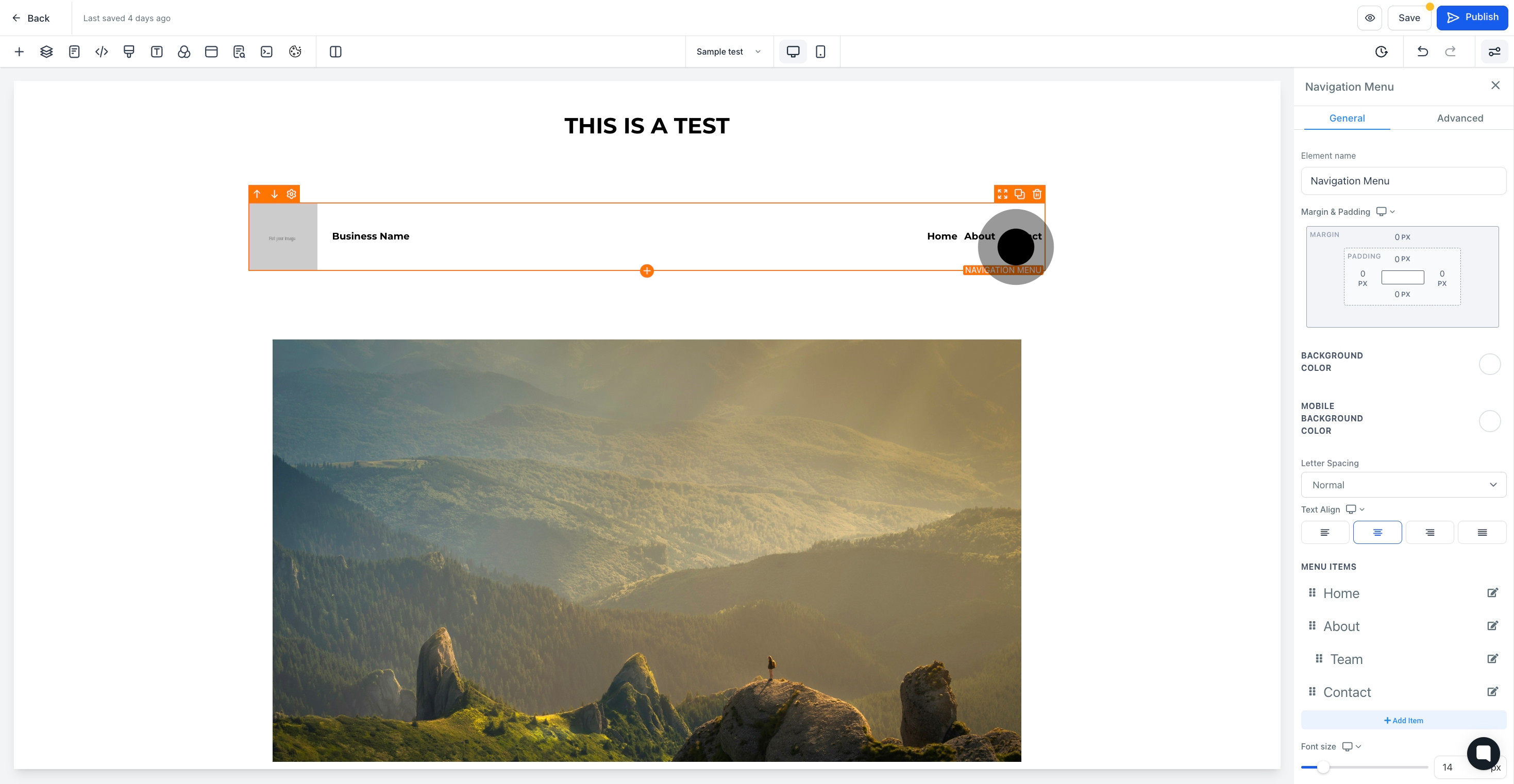
Task: Open the SEO page search icon
Action: click(x=239, y=52)
